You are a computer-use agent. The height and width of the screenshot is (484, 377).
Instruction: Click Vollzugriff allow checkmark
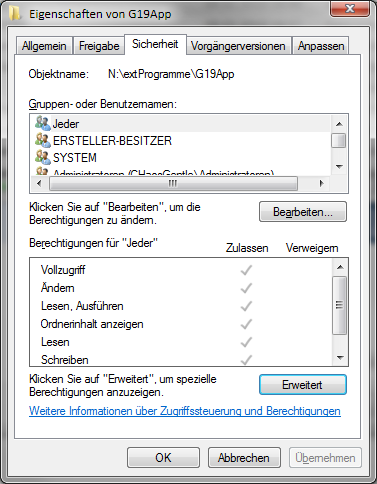pos(246,270)
